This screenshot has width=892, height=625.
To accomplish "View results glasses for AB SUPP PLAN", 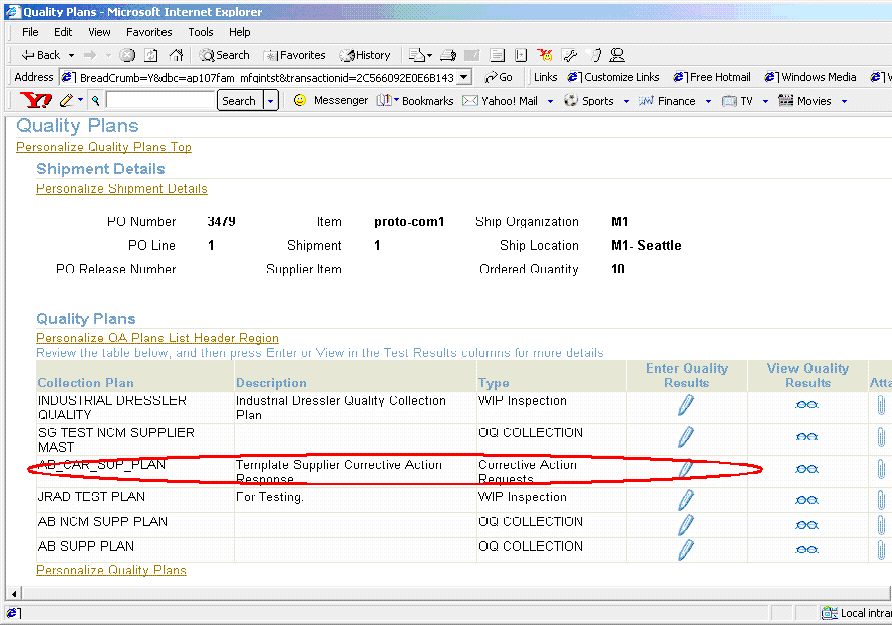I will [x=807, y=549].
